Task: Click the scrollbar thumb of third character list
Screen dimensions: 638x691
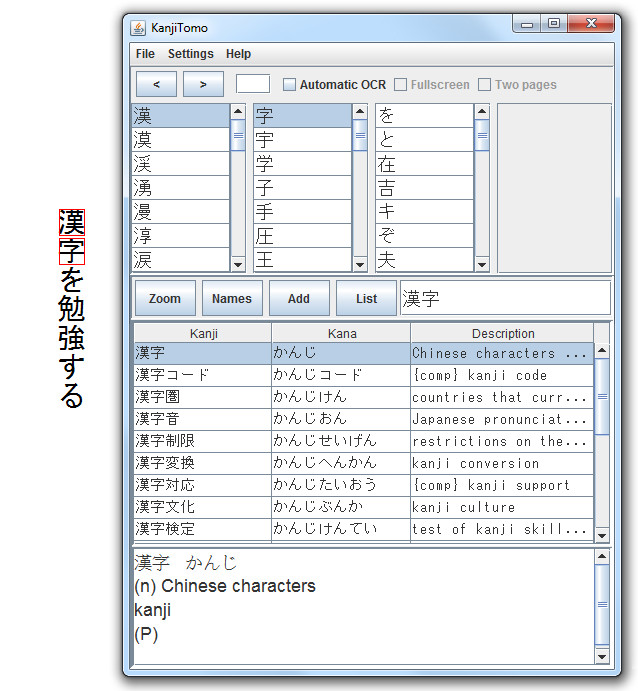Action: point(482,135)
